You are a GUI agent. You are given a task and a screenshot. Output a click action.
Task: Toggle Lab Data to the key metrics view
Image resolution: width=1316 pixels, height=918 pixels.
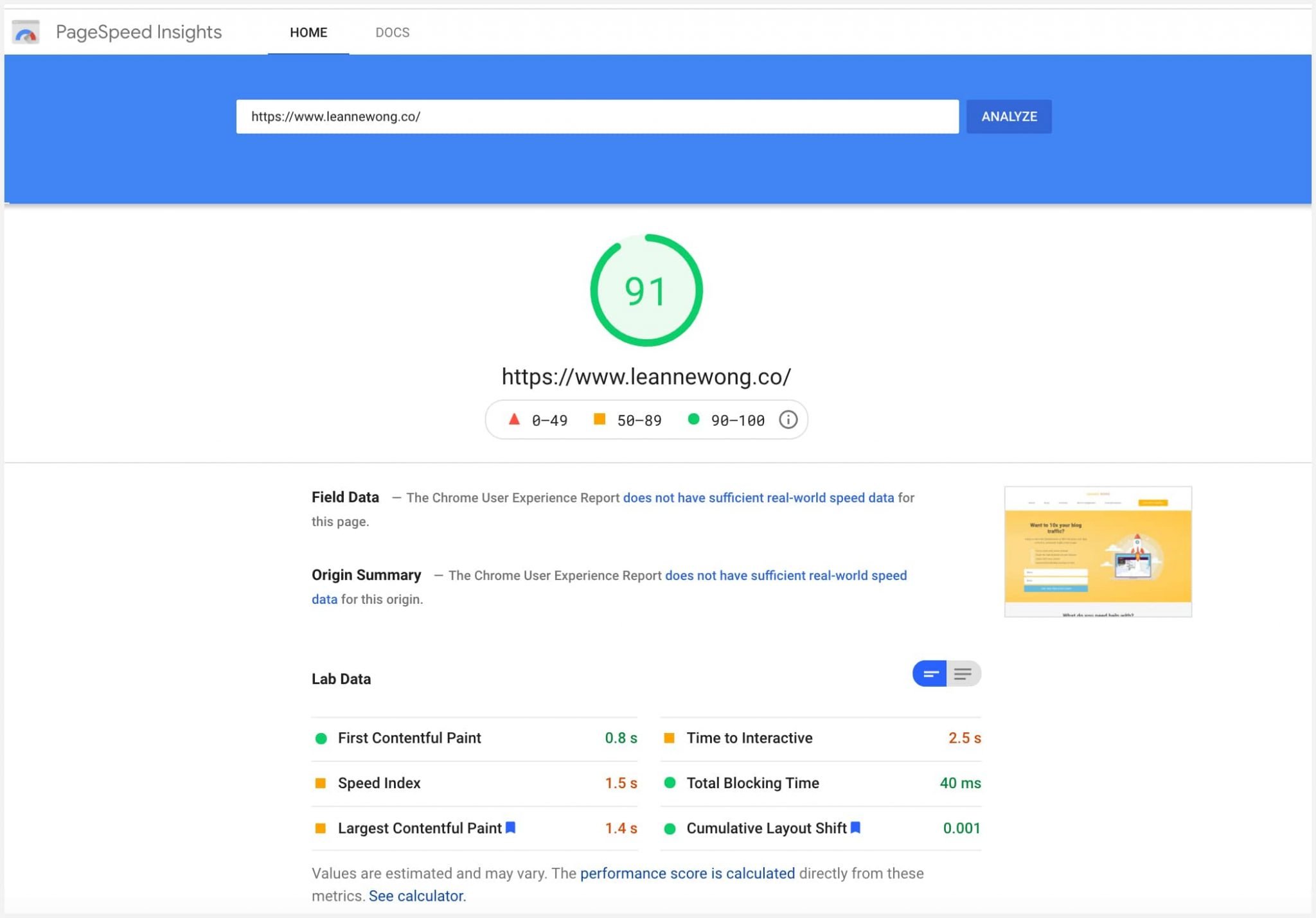click(929, 673)
